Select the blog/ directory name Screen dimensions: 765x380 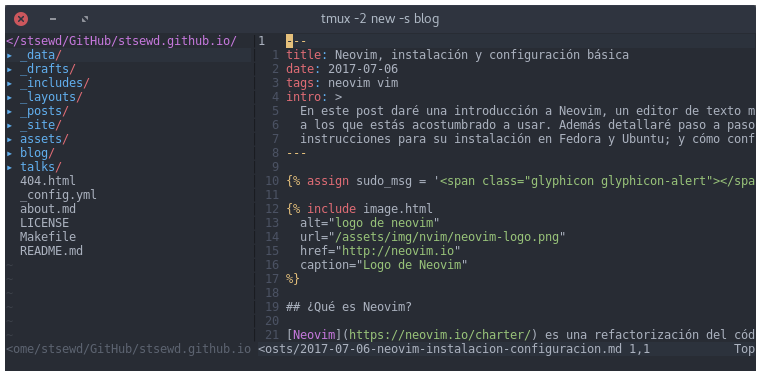pos(37,153)
